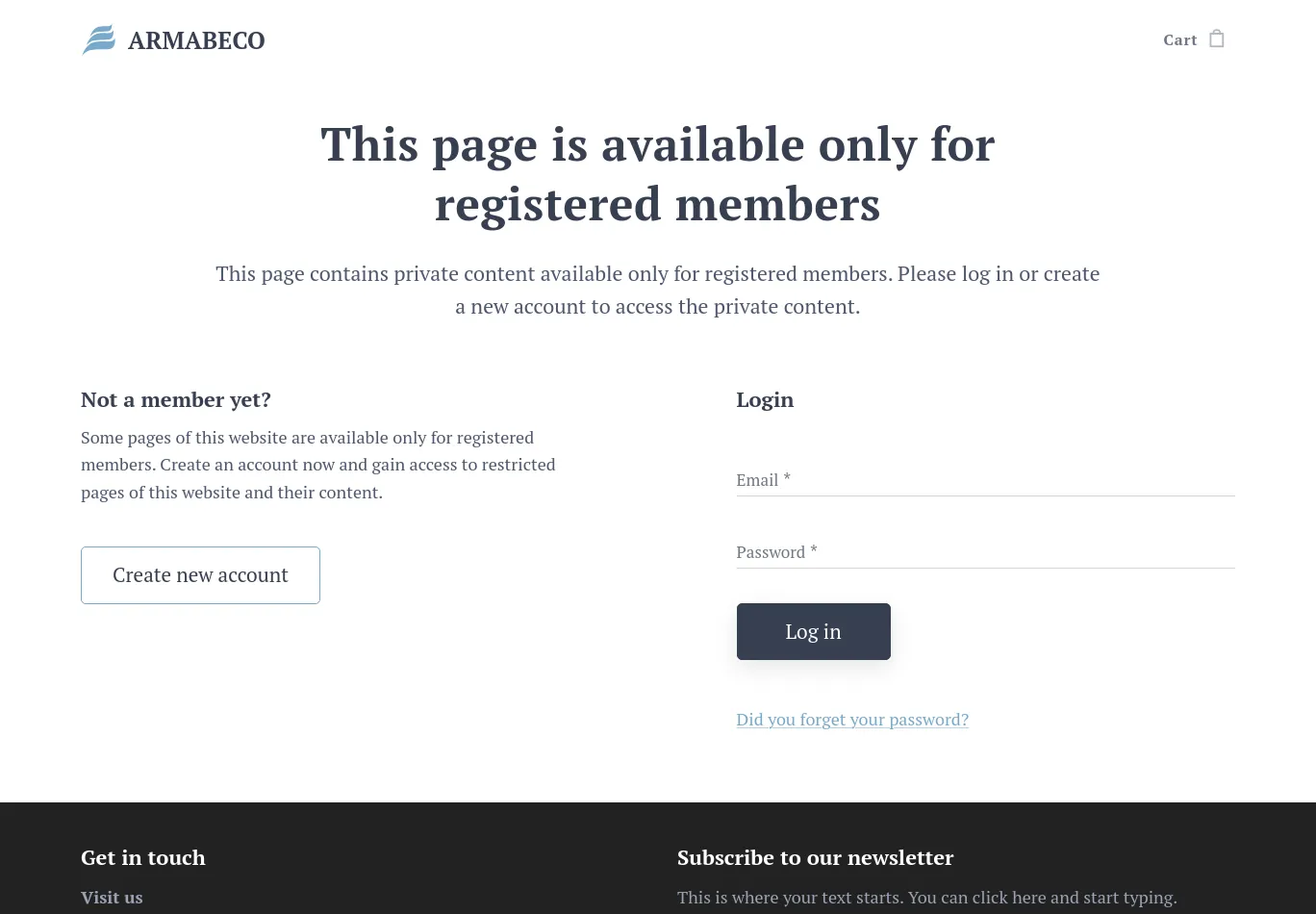
Task: Click the main registered members heading
Action: tap(658, 174)
